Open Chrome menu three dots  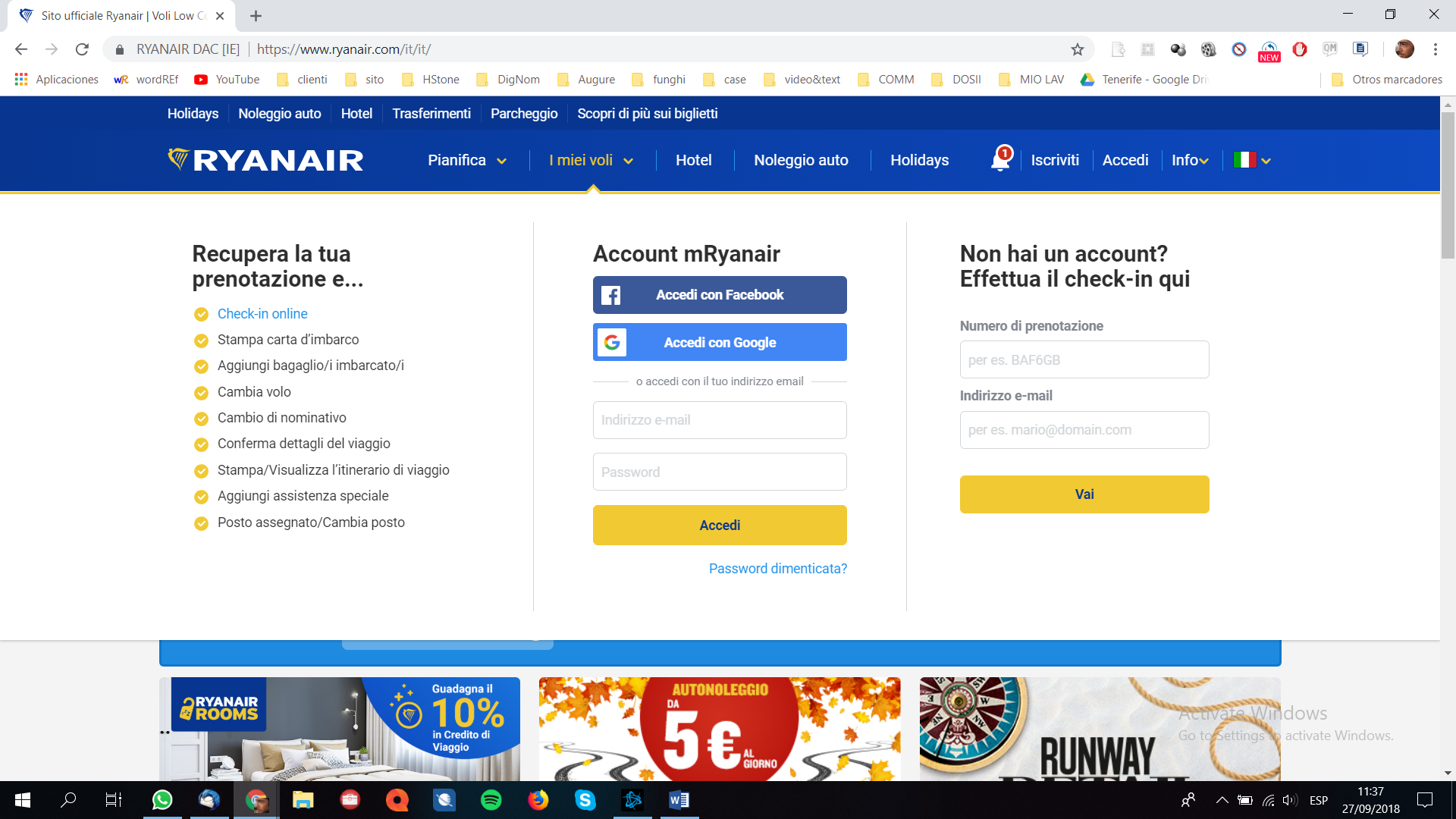tap(1436, 49)
